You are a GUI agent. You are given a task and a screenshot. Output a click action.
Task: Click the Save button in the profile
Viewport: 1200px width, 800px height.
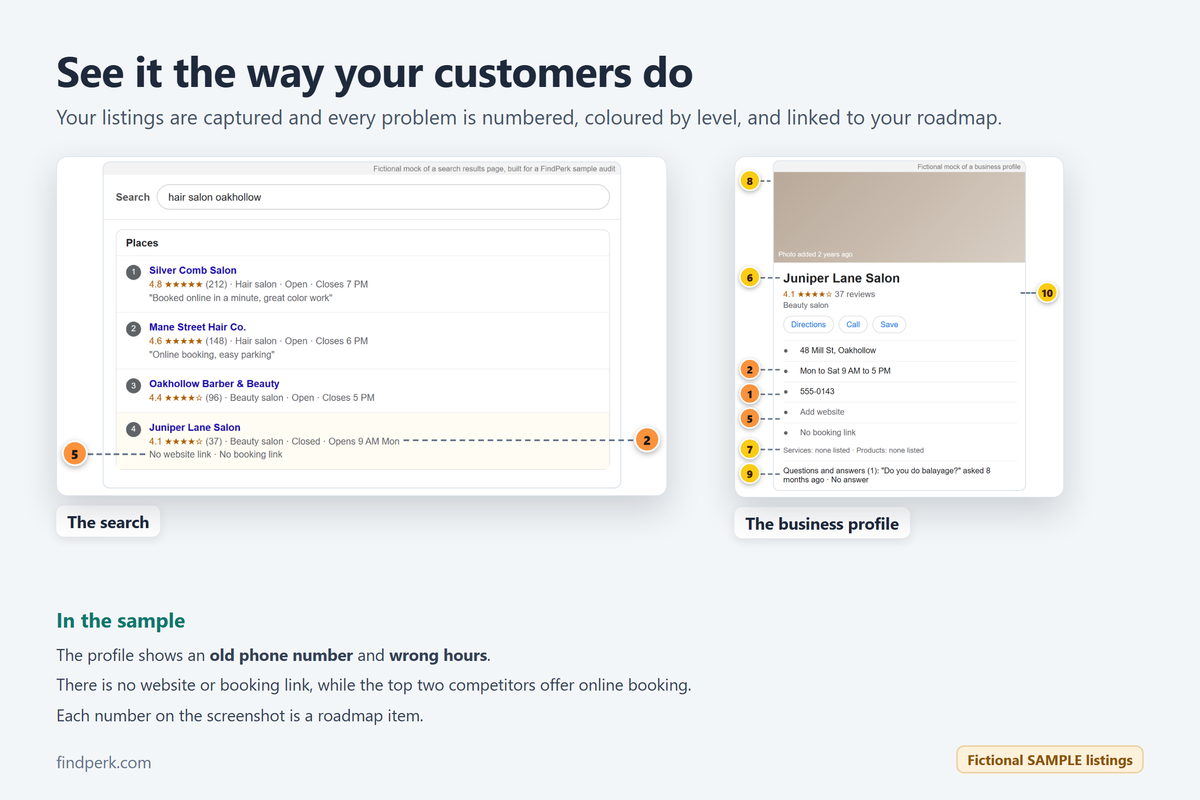click(x=889, y=325)
